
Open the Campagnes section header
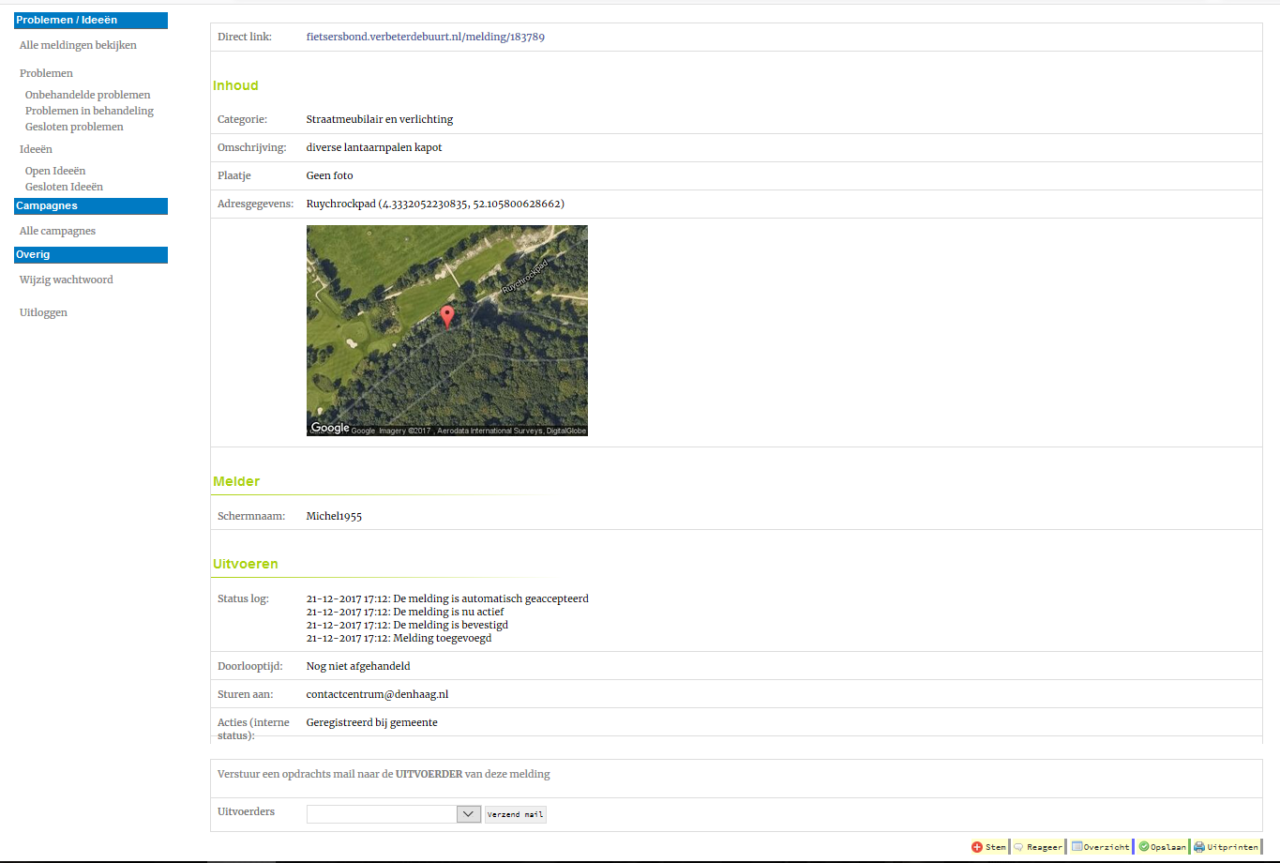tap(91, 206)
